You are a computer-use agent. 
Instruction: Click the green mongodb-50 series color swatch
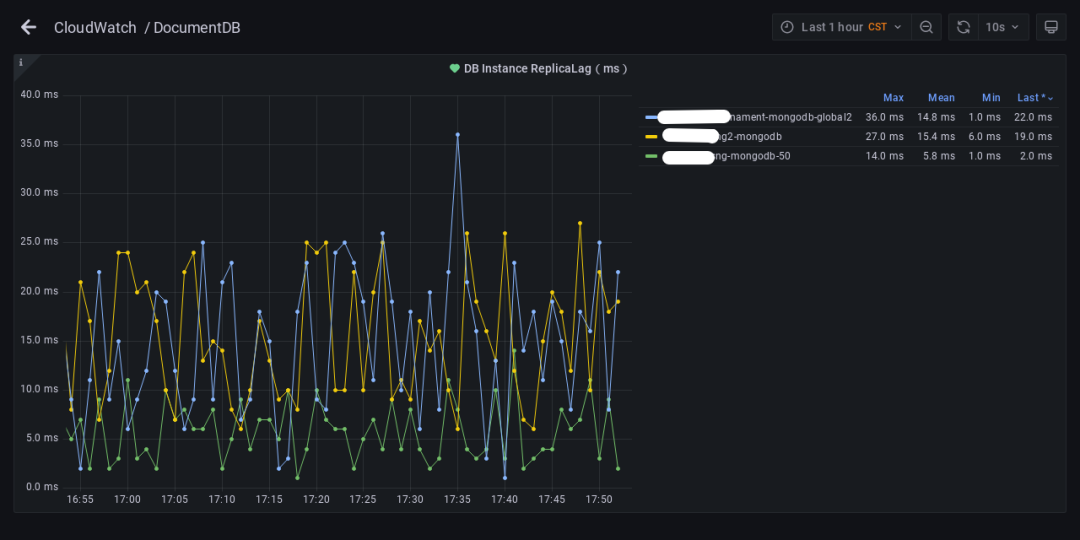coord(651,156)
